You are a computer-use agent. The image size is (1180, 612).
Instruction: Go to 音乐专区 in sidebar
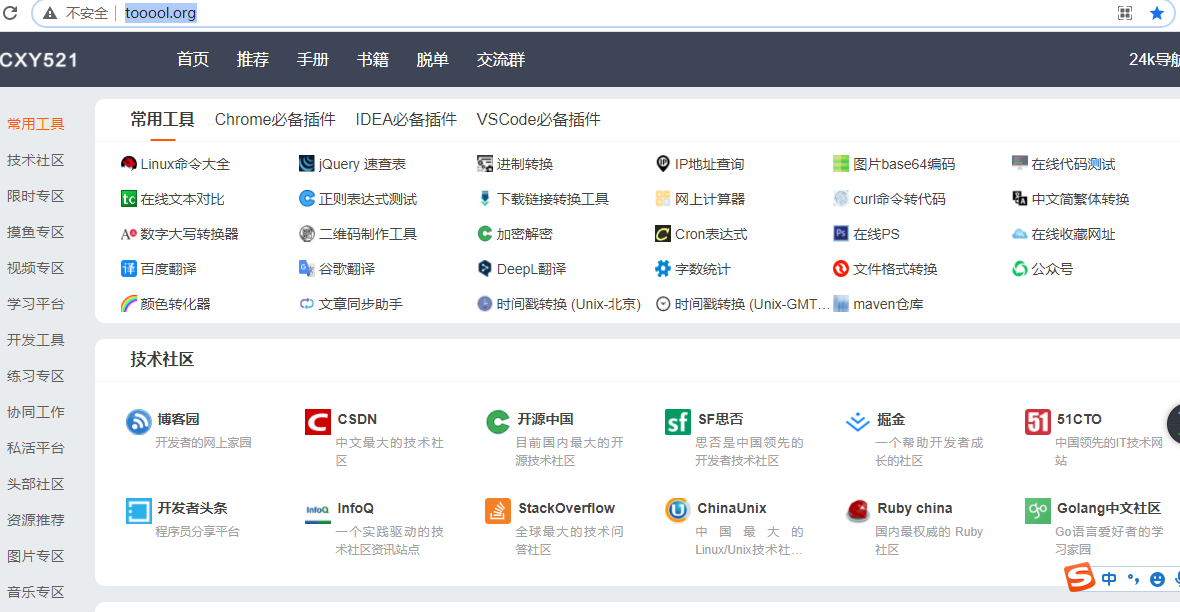35,592
